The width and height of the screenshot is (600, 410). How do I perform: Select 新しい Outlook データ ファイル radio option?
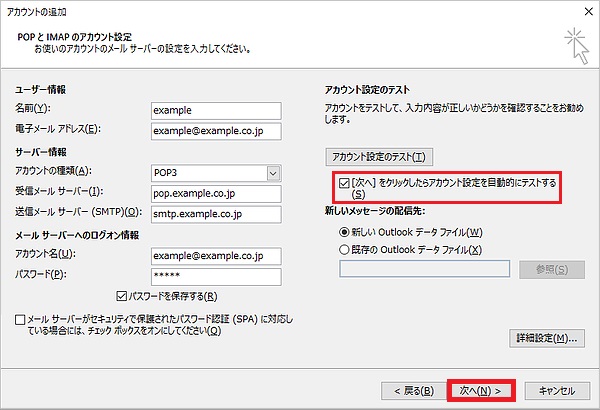(346, 232)
